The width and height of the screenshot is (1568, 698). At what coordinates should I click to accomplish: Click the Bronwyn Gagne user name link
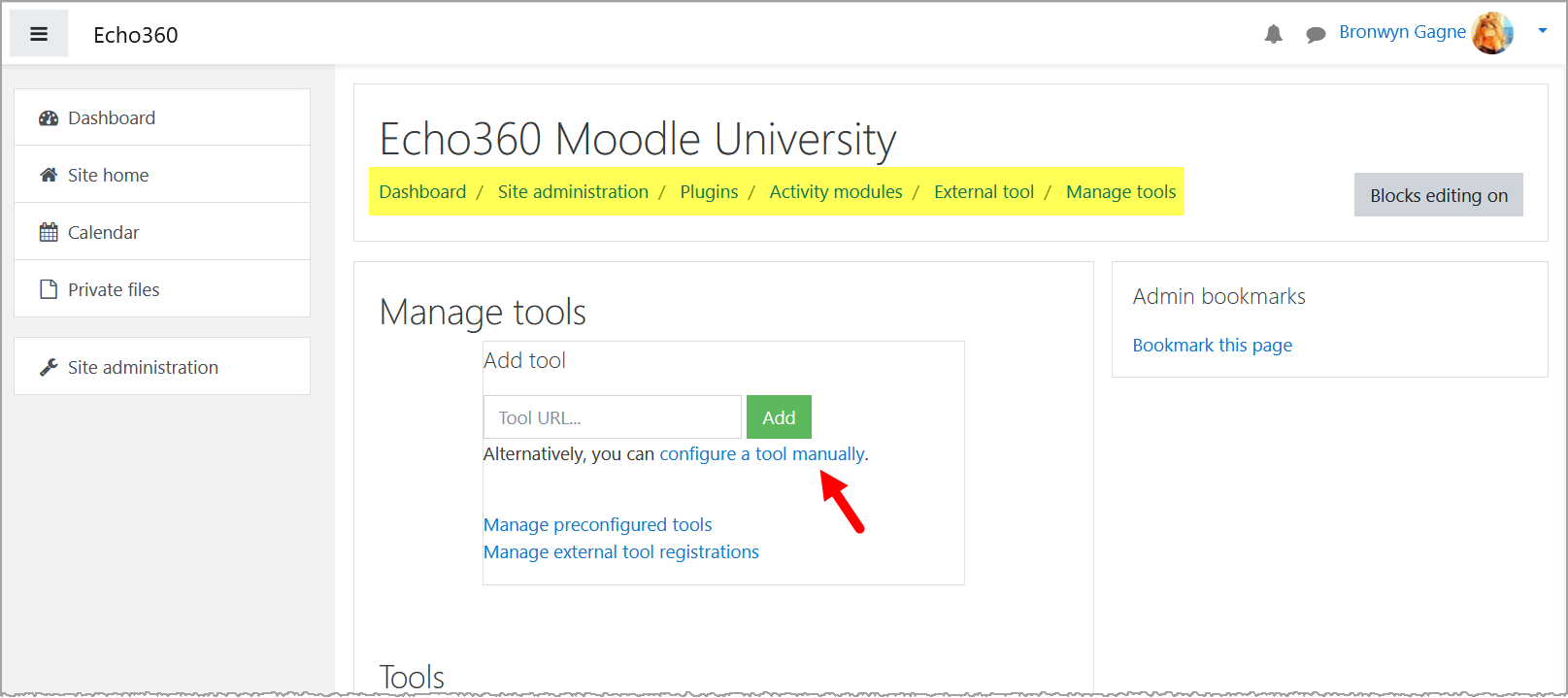[1402, 32]
